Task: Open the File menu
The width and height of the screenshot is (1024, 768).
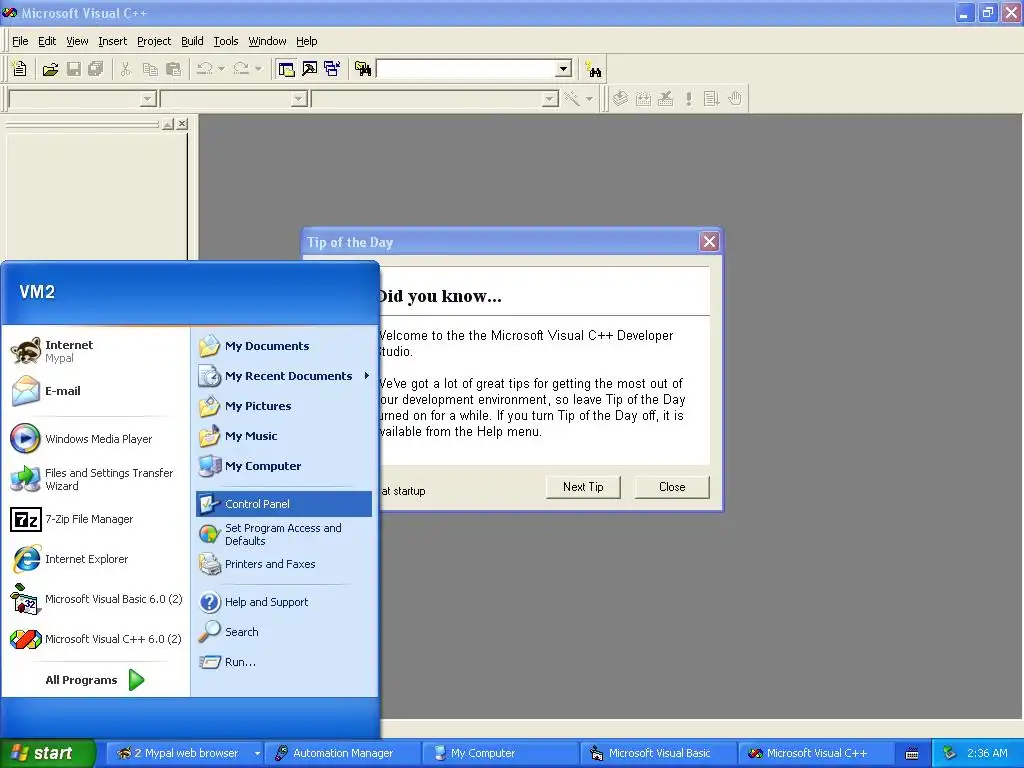Action: click(20, 41)
